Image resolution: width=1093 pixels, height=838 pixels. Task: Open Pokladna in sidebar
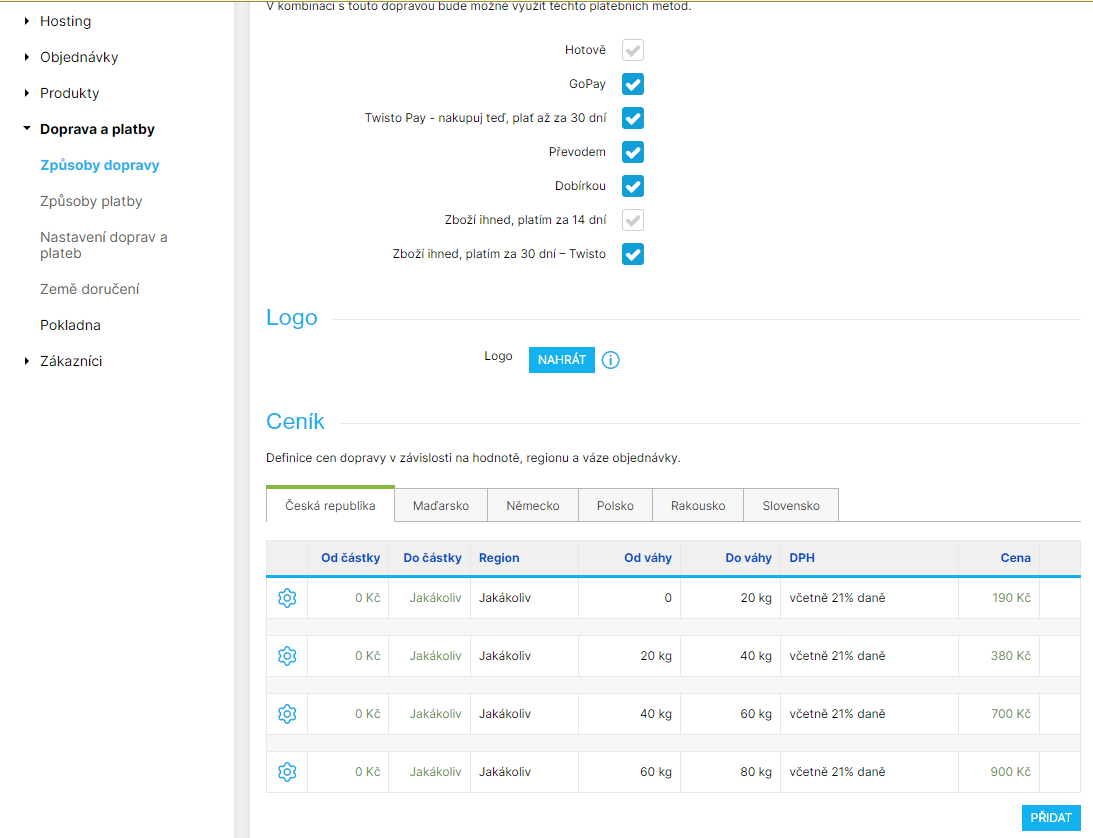pos(70,325)
